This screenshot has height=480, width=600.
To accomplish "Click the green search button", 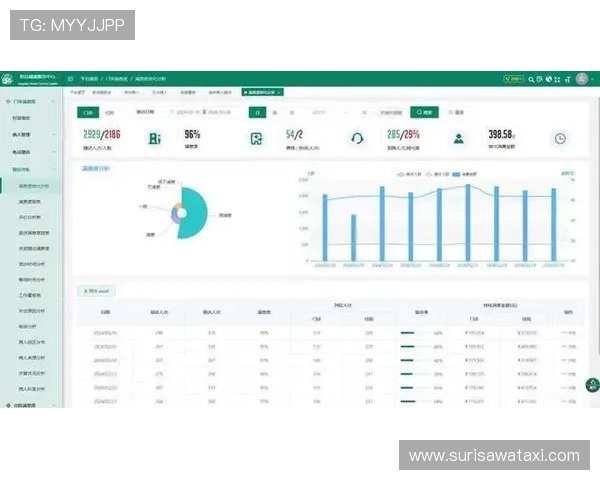I will (424, 113).
